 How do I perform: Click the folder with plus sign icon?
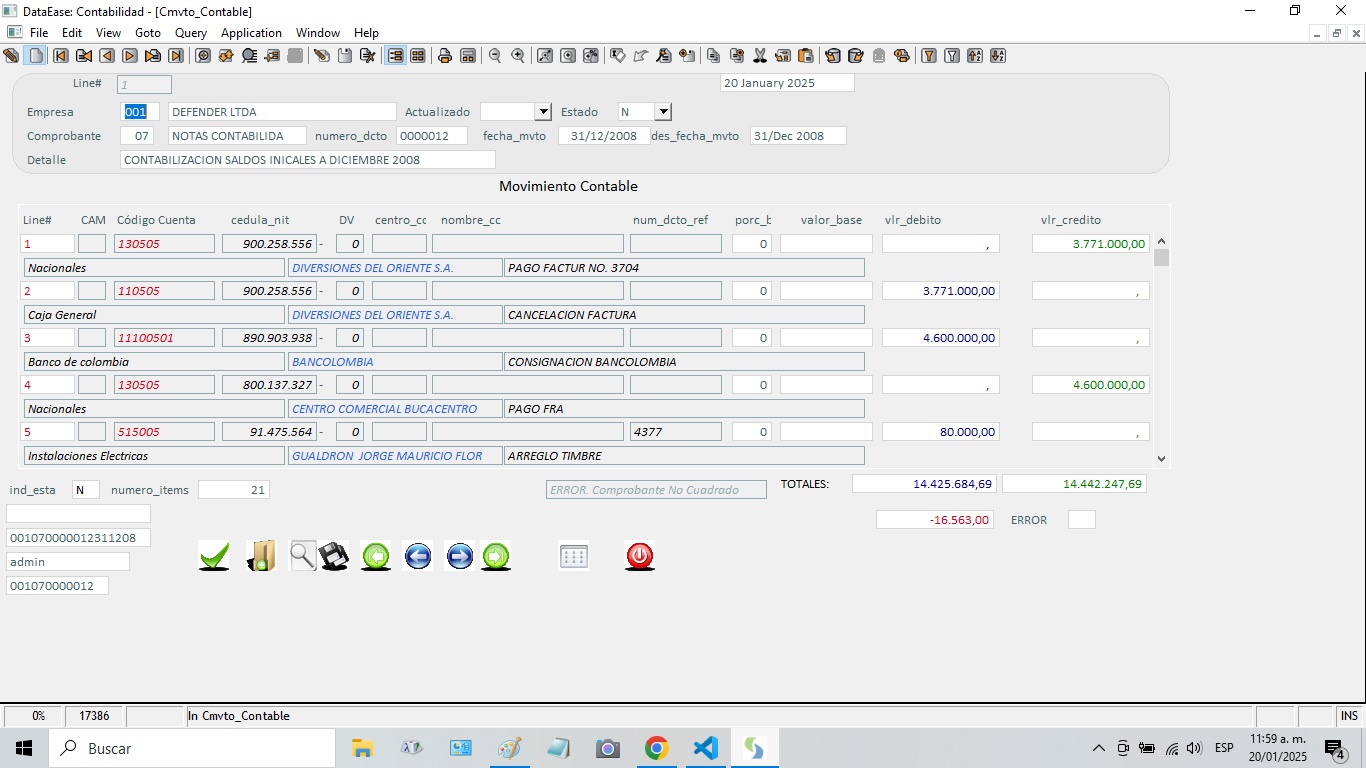(x=260, y=556)
